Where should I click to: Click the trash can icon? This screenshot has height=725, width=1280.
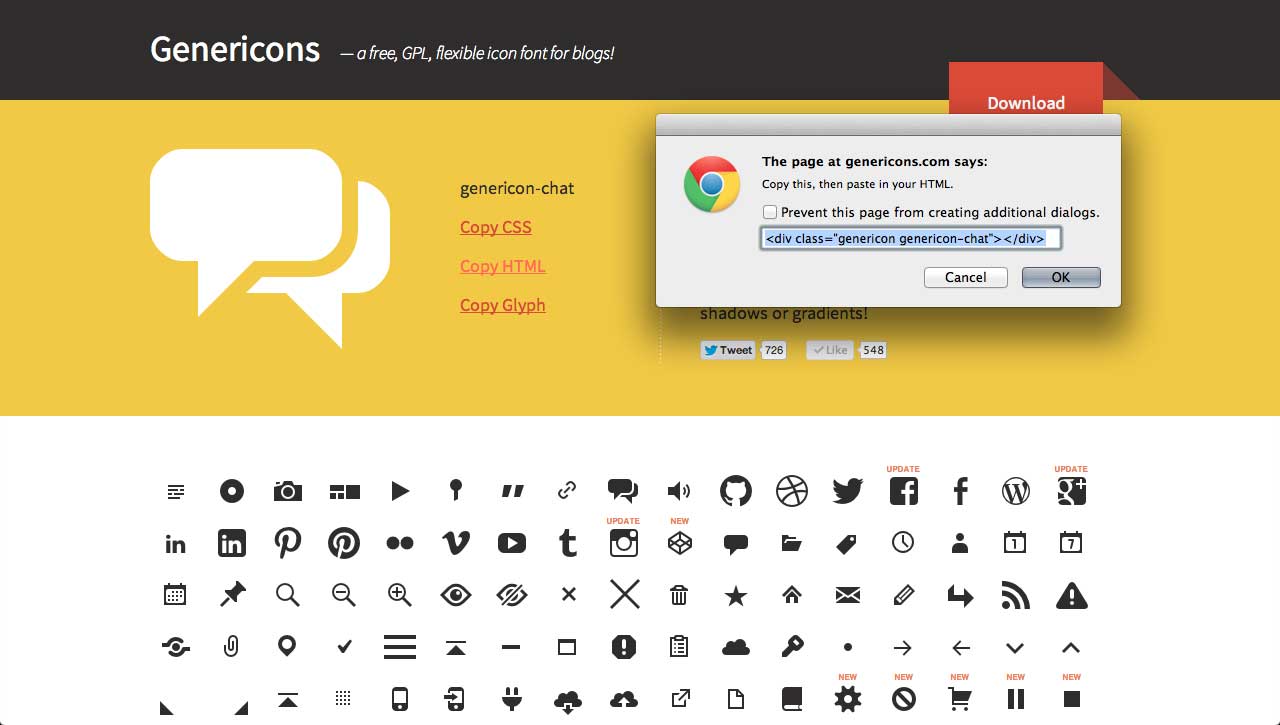pos(679,595)
